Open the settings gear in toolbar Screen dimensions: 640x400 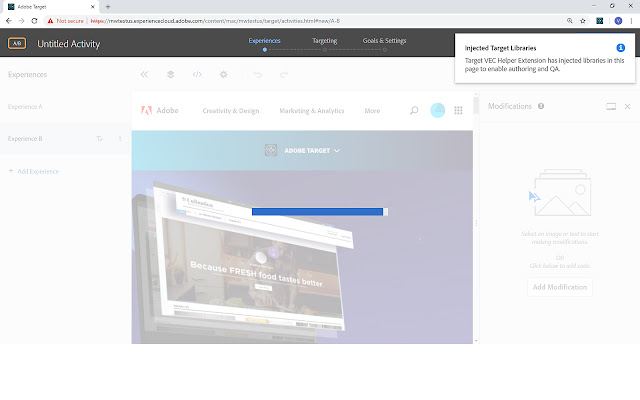(224, 74)
